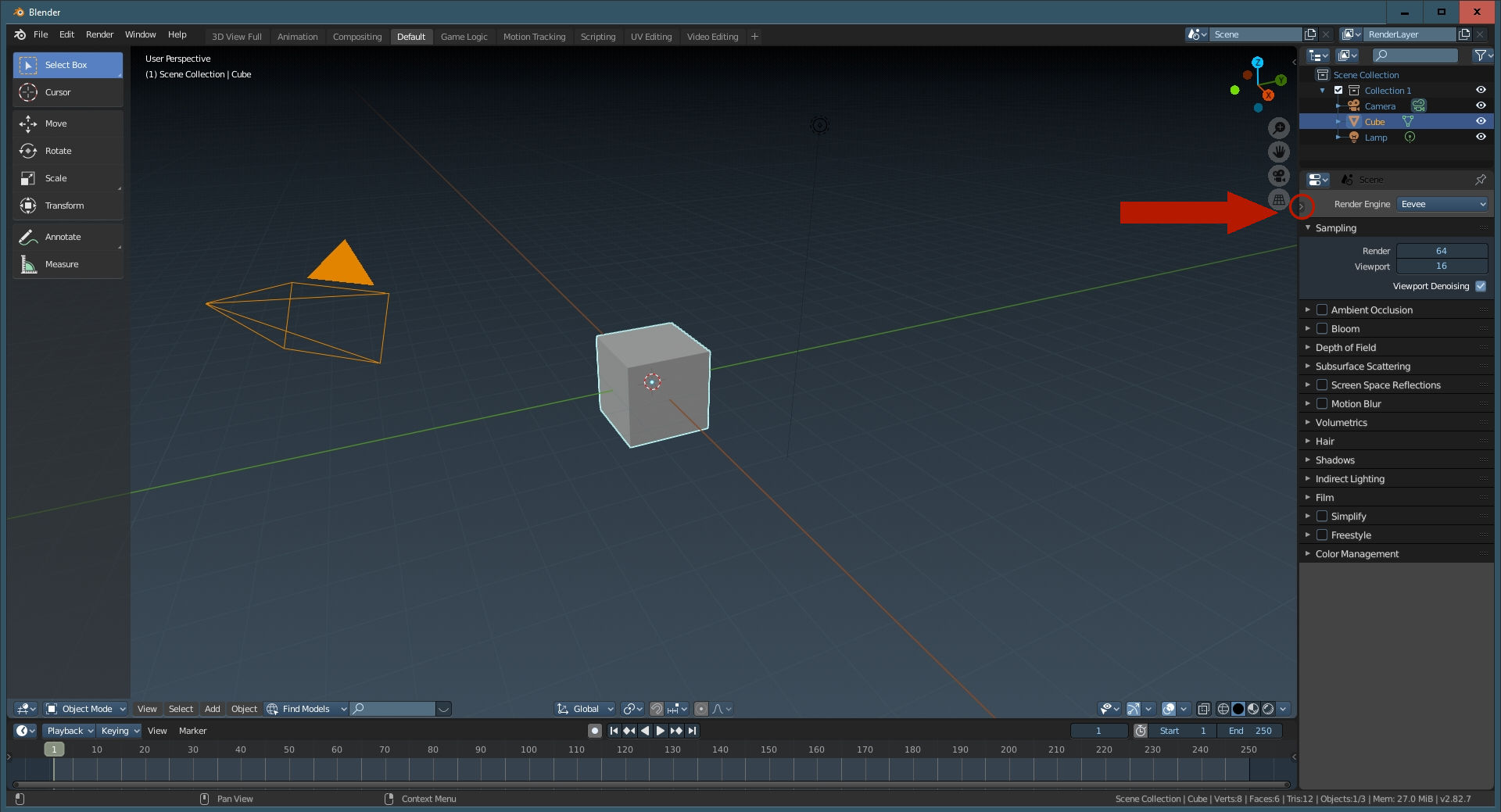Hide the Cube in outliner
Viewport: 1501px width, 812px height.
point(1481,121)
